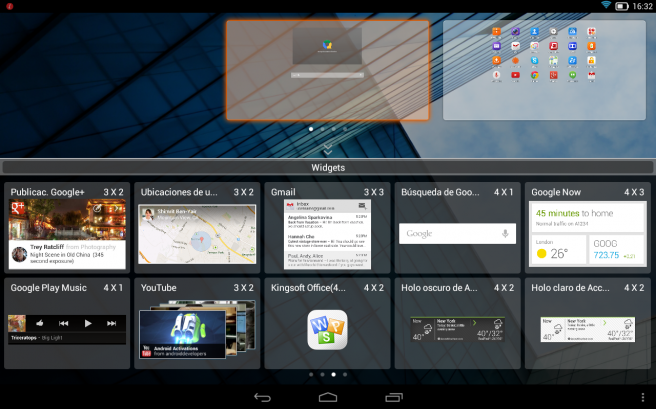Tap the compose icon in the Gmail widget
This screenshot has width=656, height=409.
(x=362, y=206)
